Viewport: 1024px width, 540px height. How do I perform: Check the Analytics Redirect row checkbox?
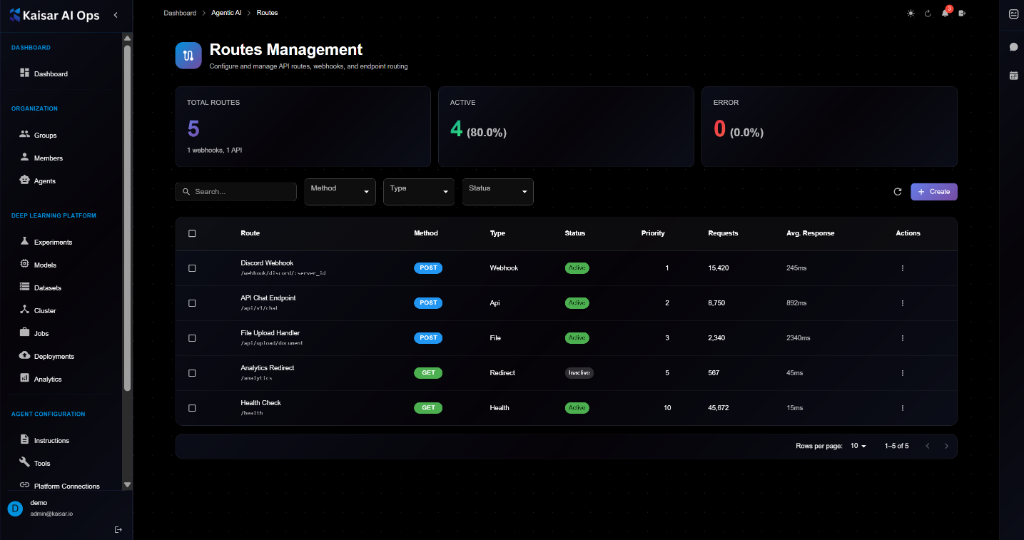tap(192, 373)
